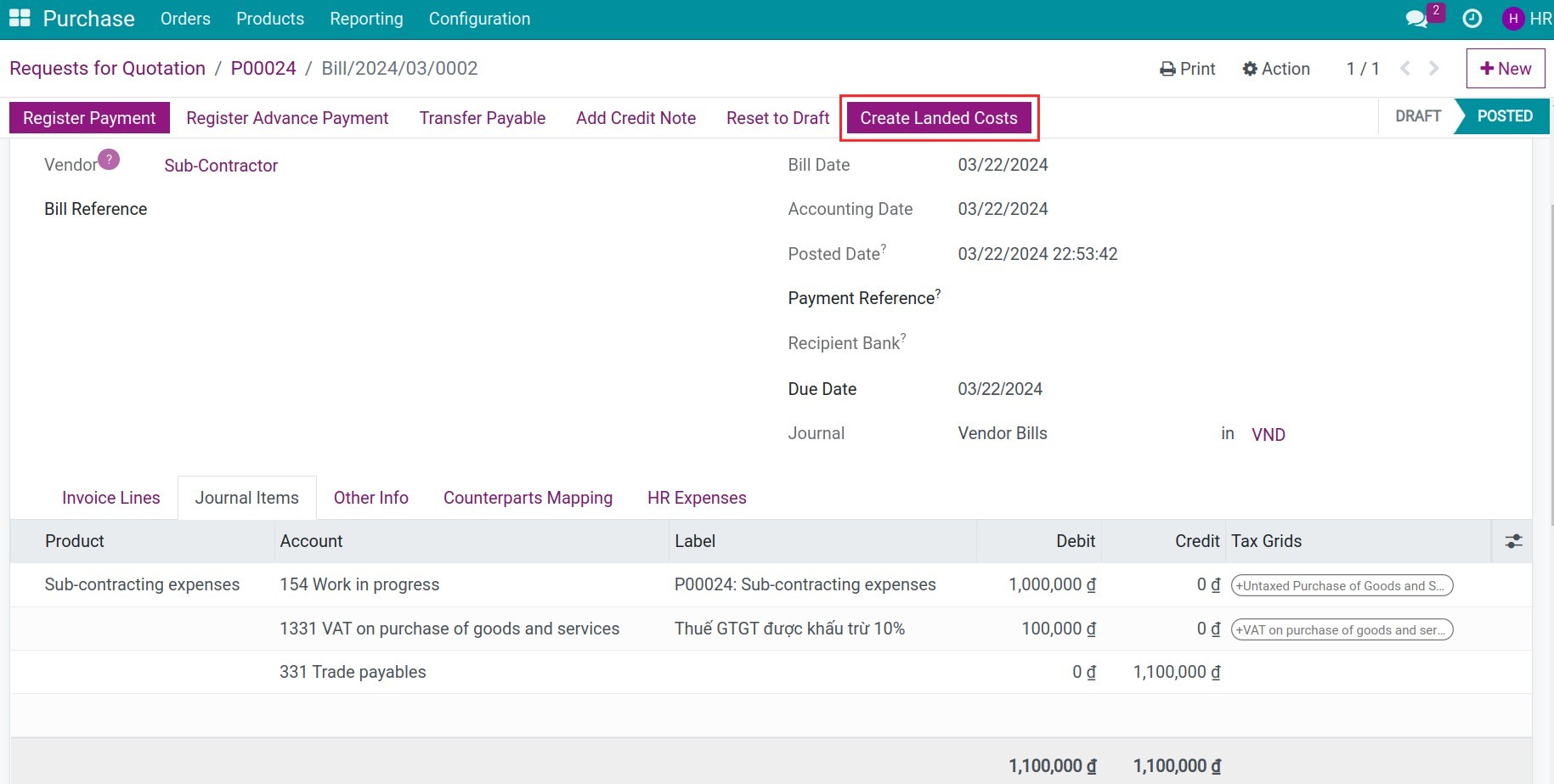Open the apps grid menu icon
1554x784 pixels.
[20, 19]
